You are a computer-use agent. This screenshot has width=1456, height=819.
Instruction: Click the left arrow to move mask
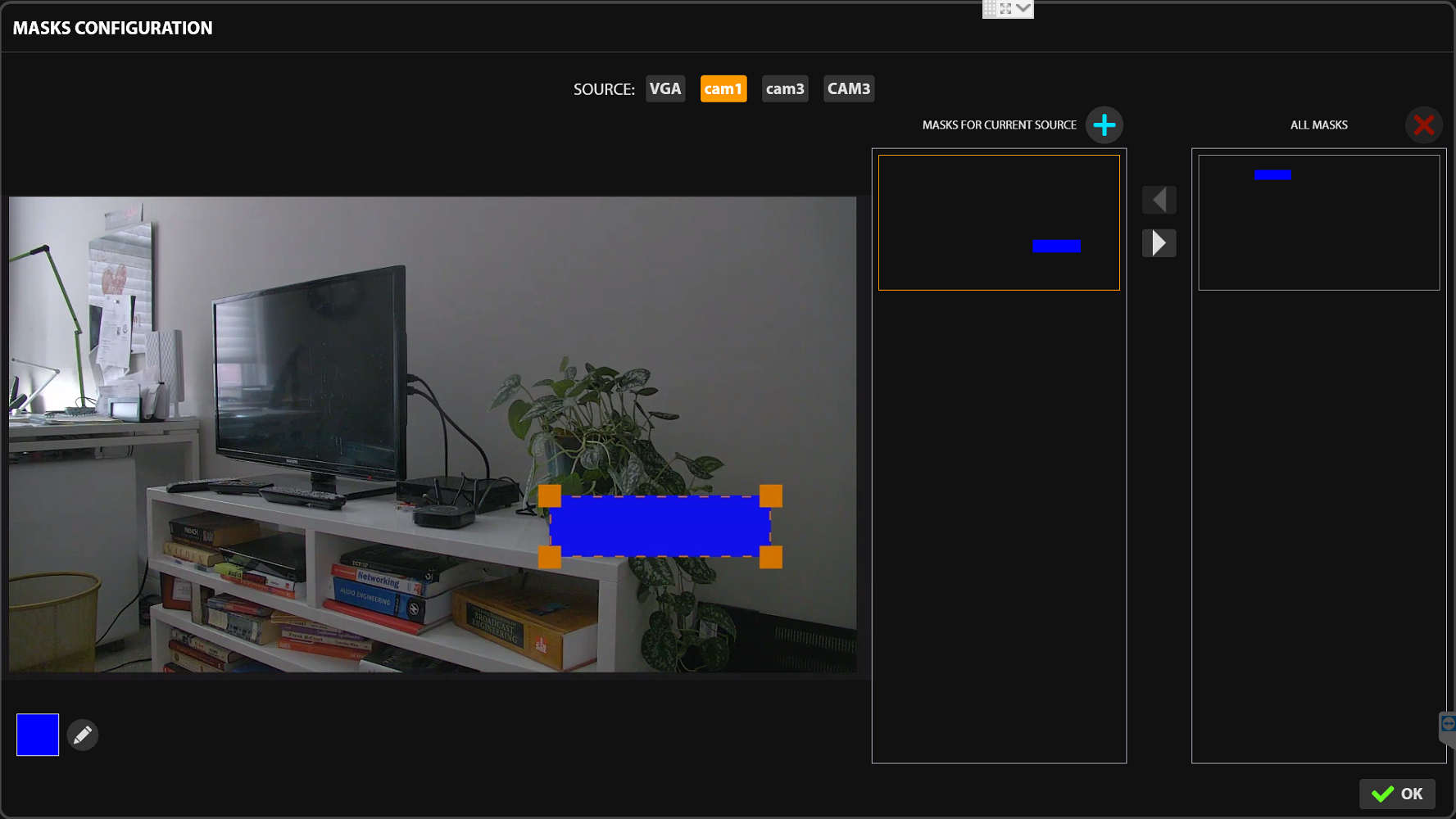click(x=1159, y=200)
